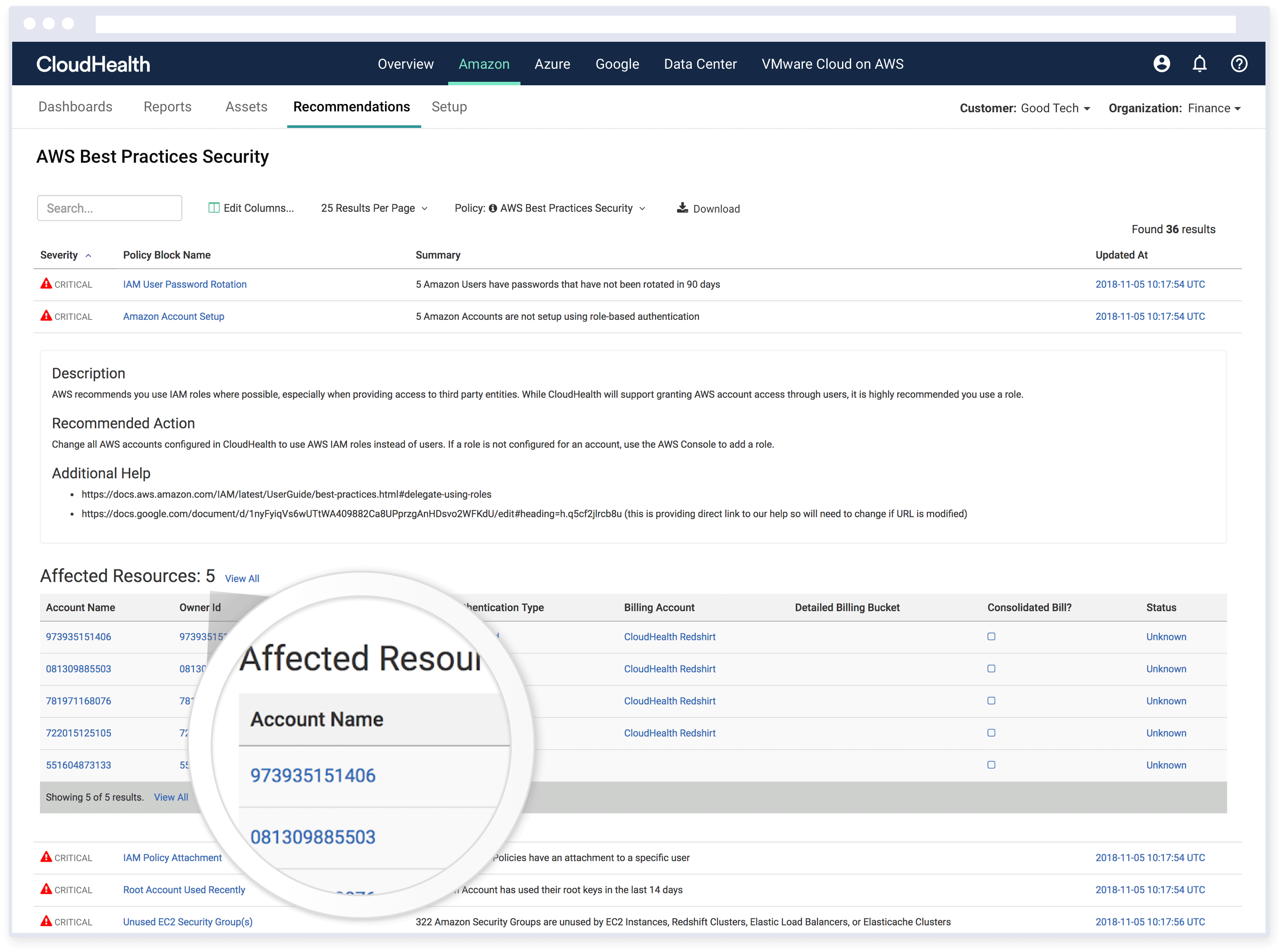Toggle Consolidated Bill checkbox for 081309885503

[991, 668]
